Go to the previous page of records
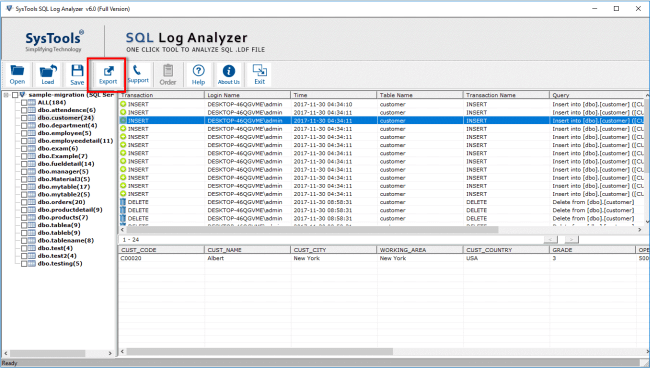Screen dimensions: 650x368 tap(551, 240)
